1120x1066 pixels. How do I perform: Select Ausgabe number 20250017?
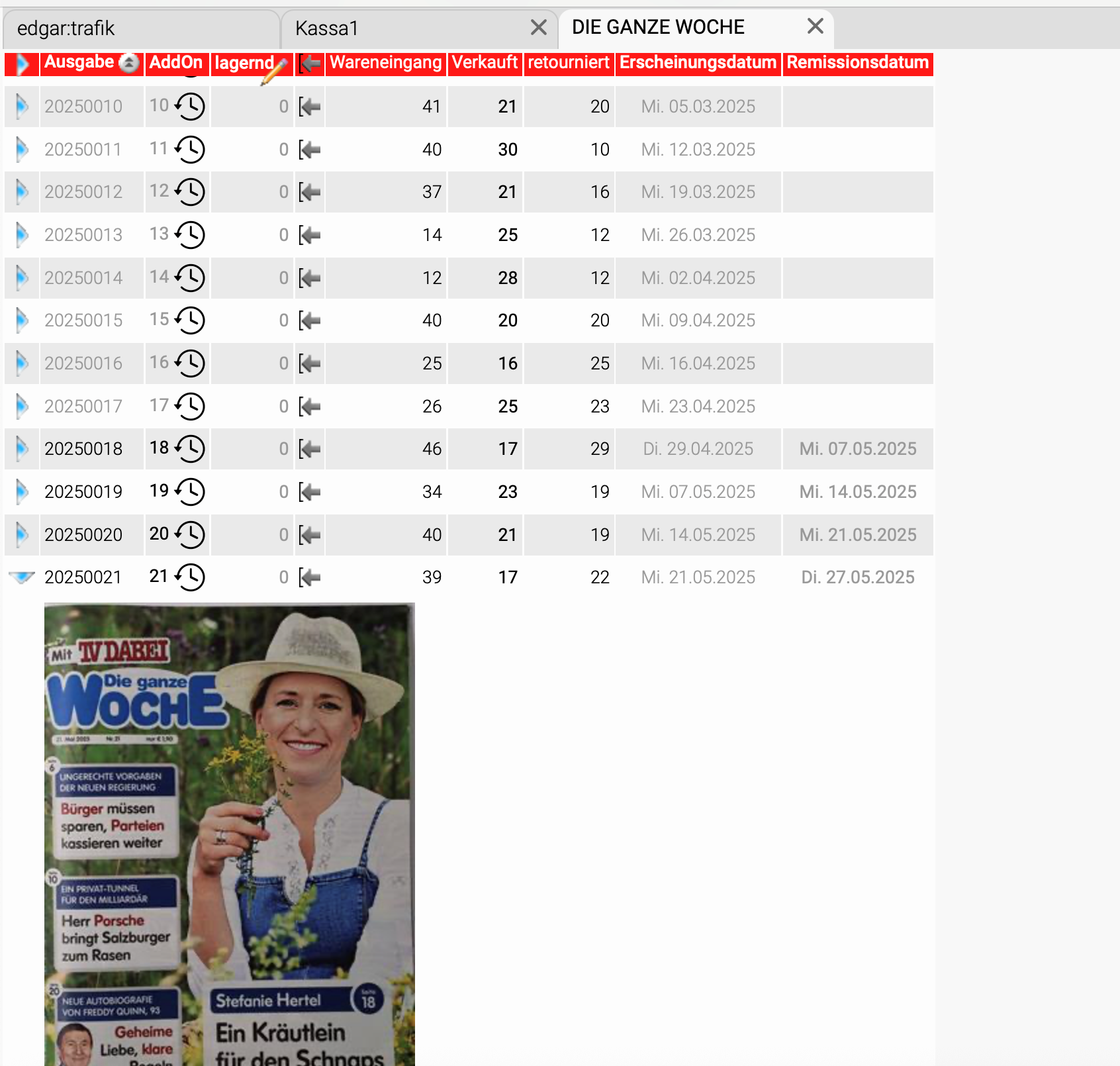[83, 407]
